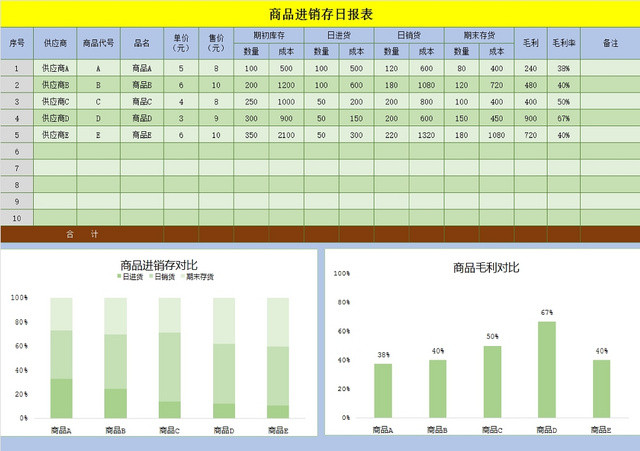Select the title cell 商品进销存日报表
The height and width of the screenshot is (451, 640).
click(320, 14)
